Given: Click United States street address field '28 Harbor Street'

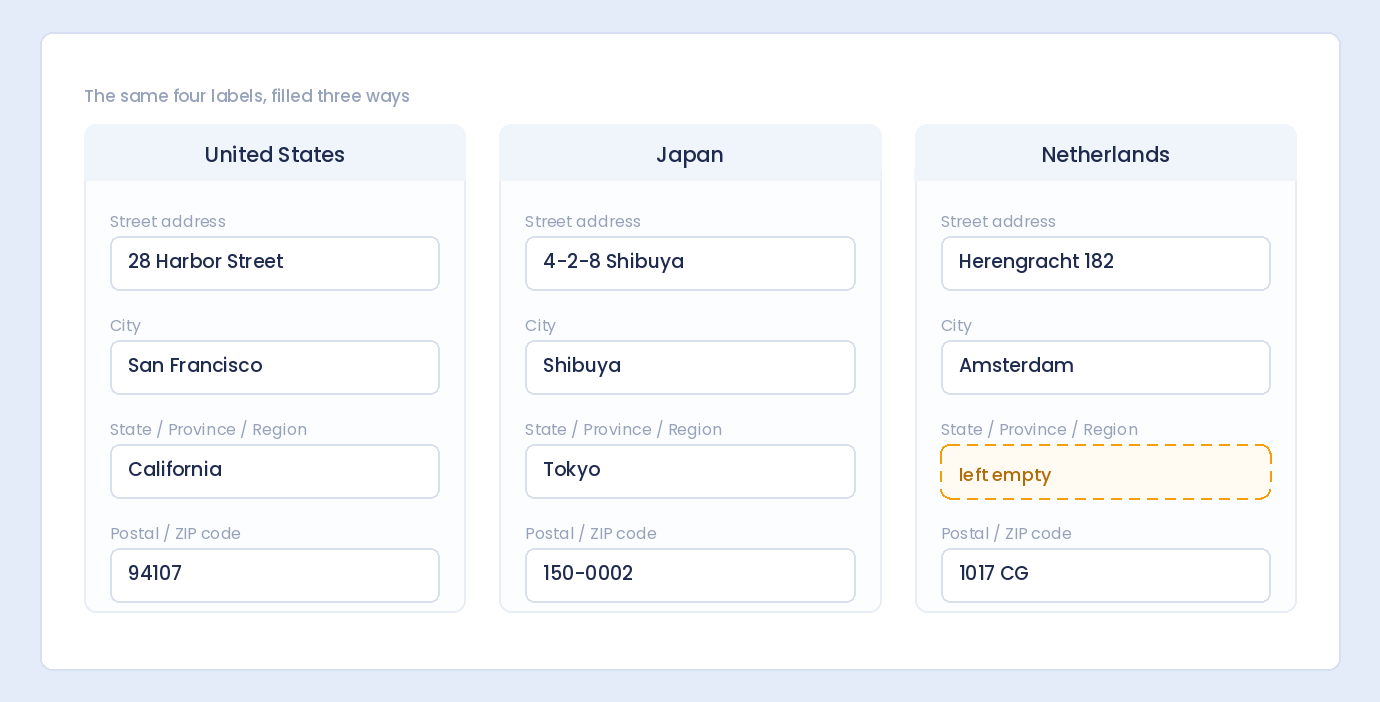Looking at the screenshot, I should tap(275, 263).
